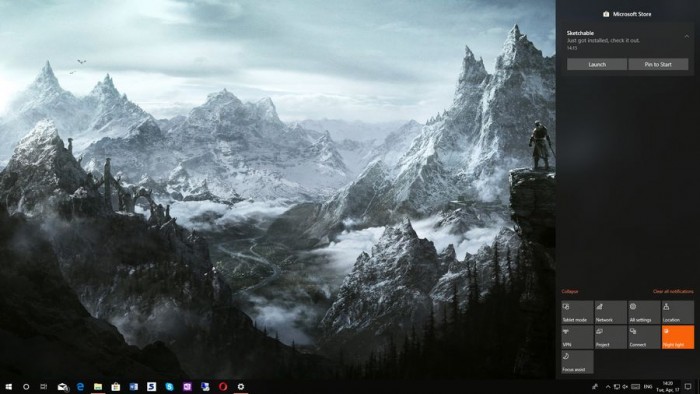Open the VPN quick action tile
700x394 pixels.
coord(577,337)
